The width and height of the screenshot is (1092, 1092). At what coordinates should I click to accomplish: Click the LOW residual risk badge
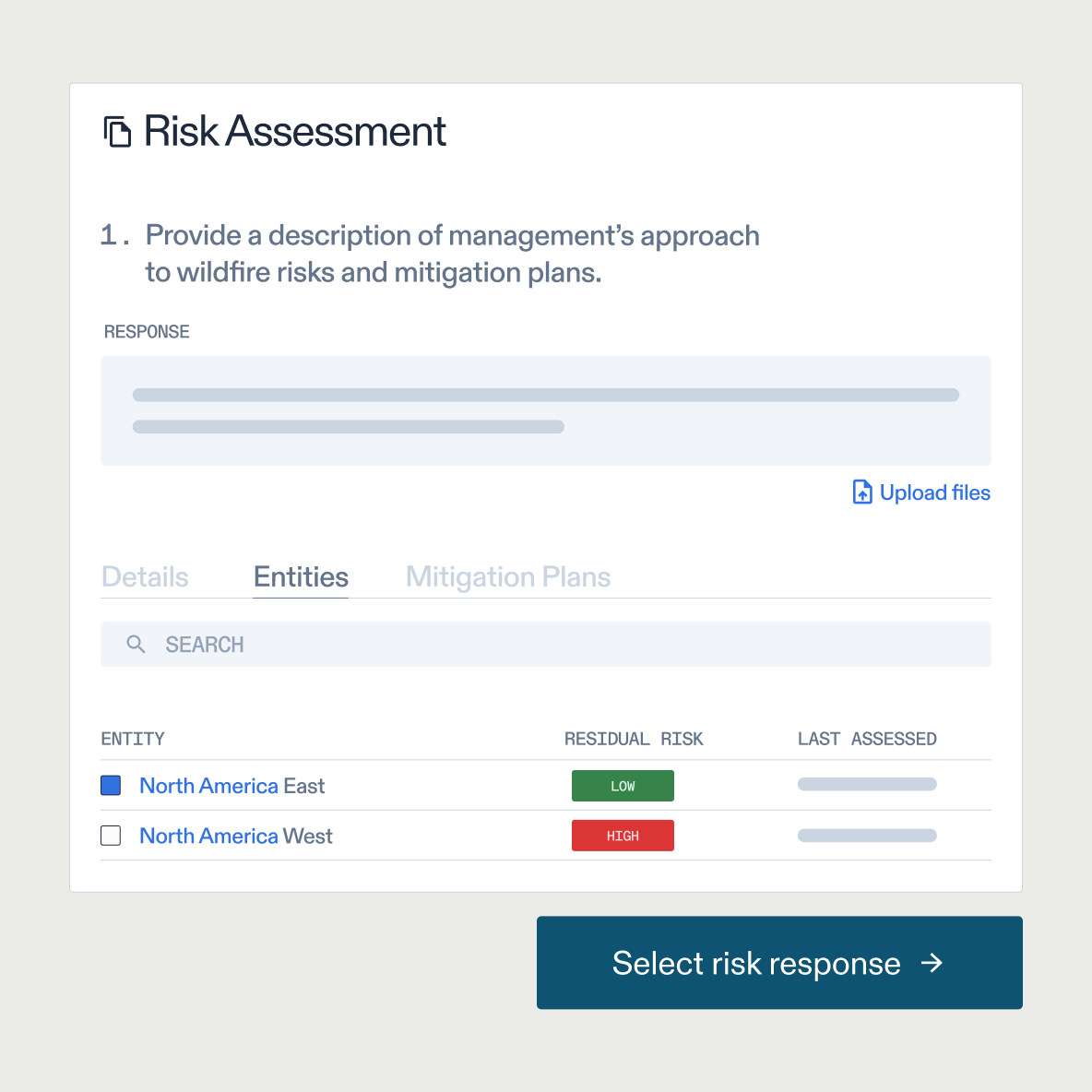coord(623,785)
